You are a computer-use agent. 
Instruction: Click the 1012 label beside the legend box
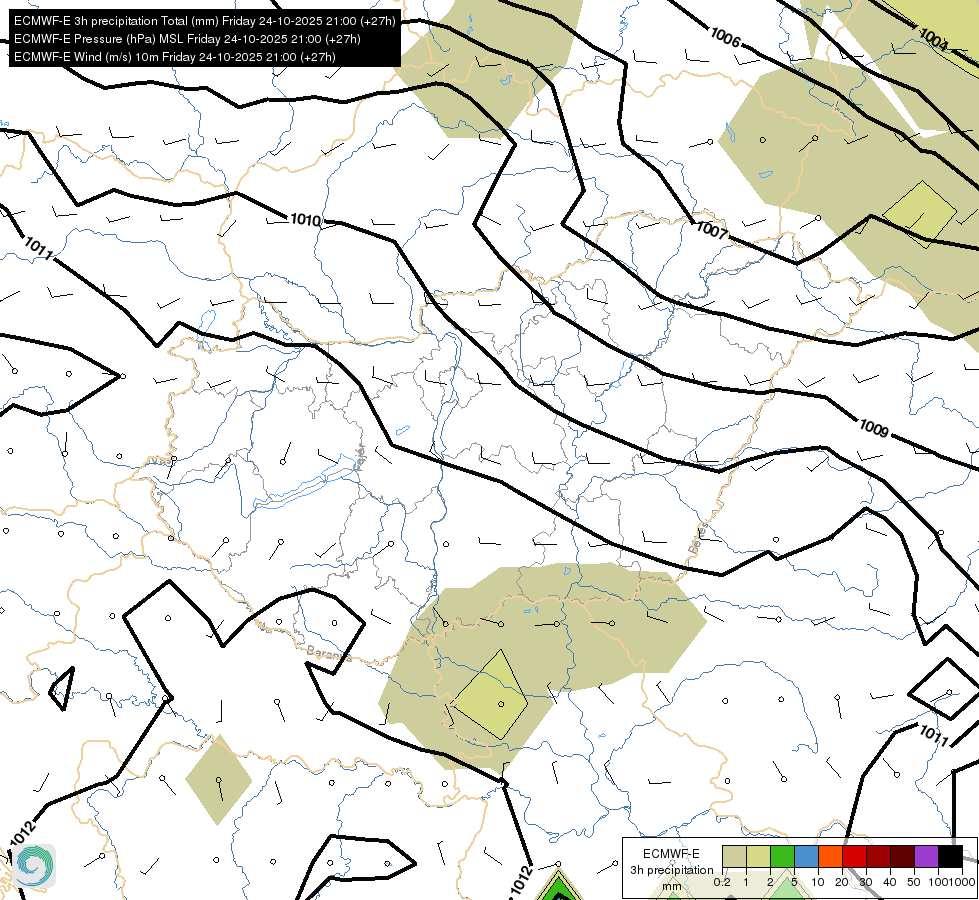[521, 880]
